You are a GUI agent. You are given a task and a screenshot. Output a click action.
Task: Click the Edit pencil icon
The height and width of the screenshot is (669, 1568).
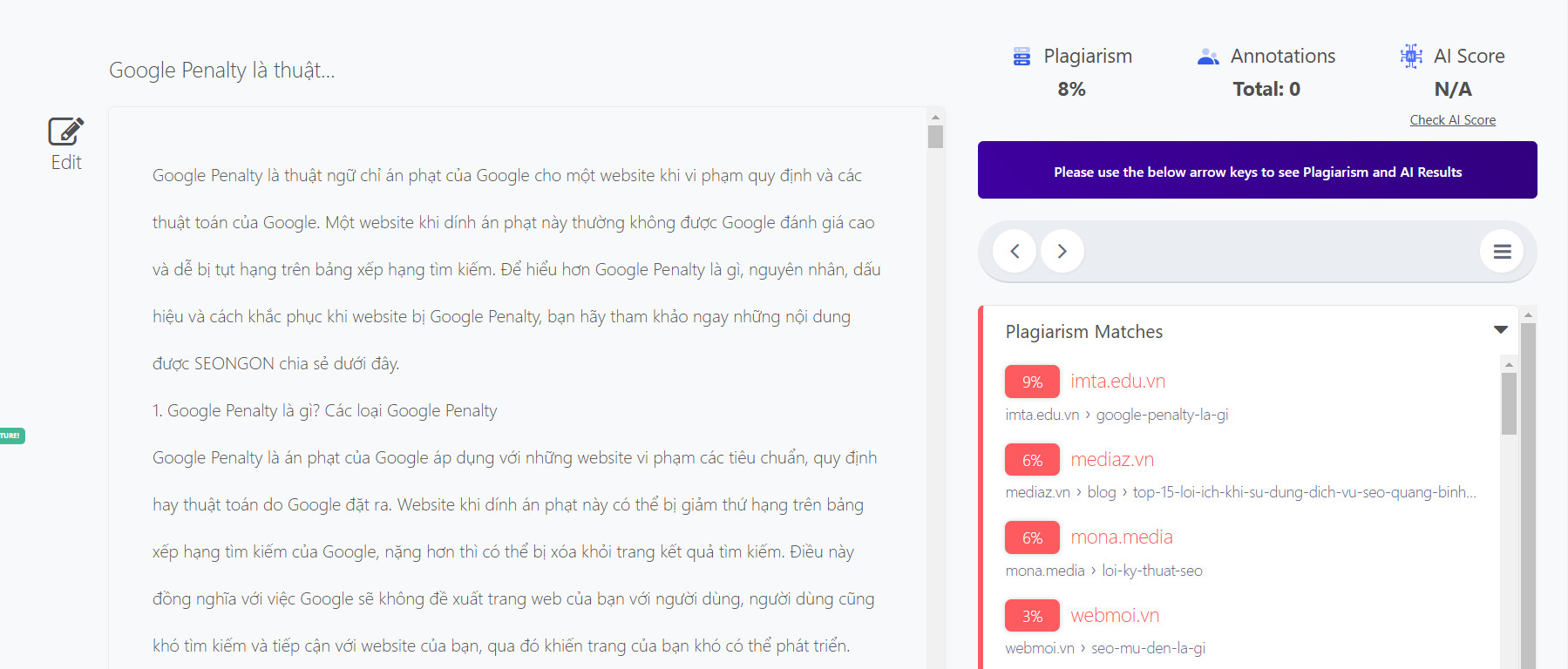click(66, 132)
